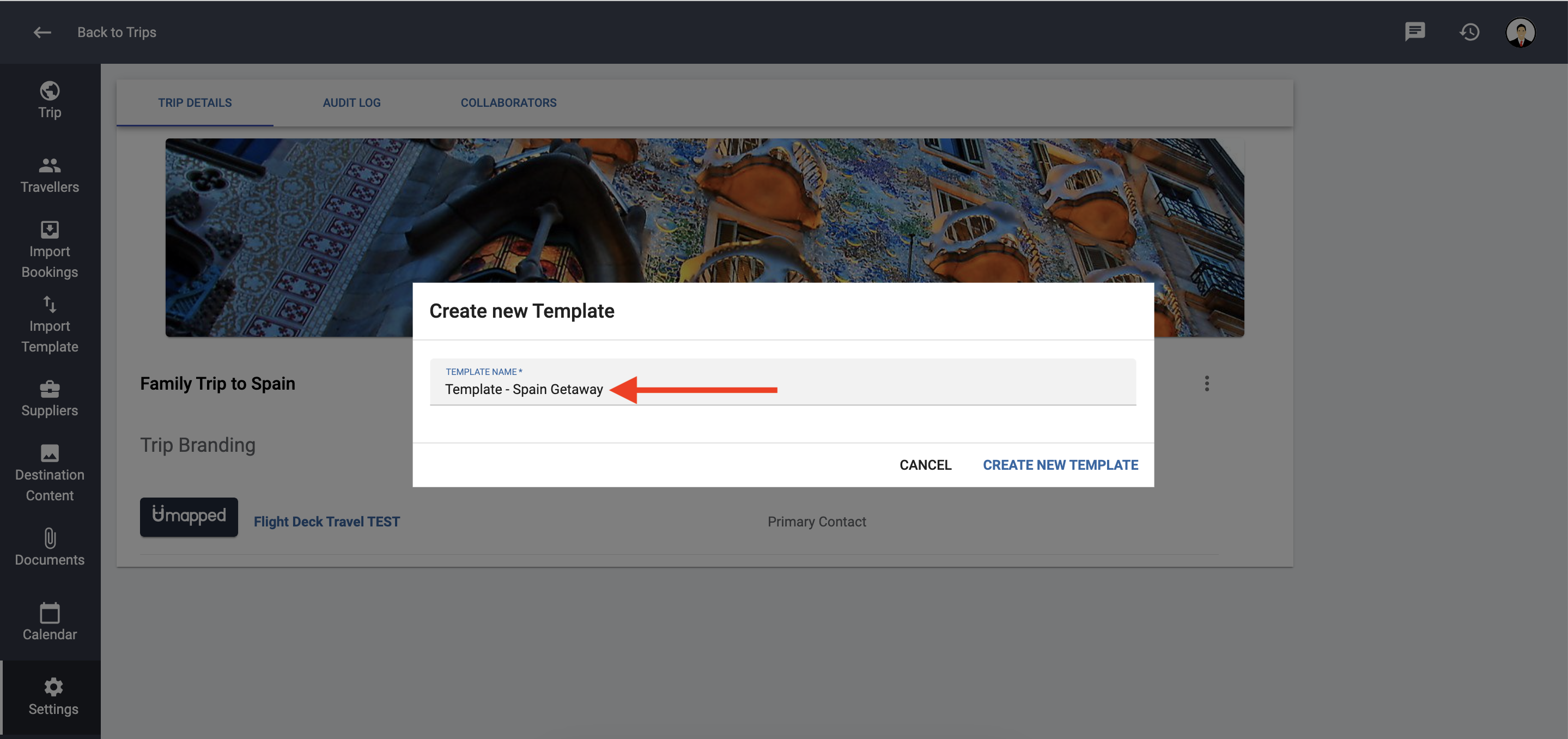Open Calendar in the sidebar
1568x739 pixels.
(50, 622)
